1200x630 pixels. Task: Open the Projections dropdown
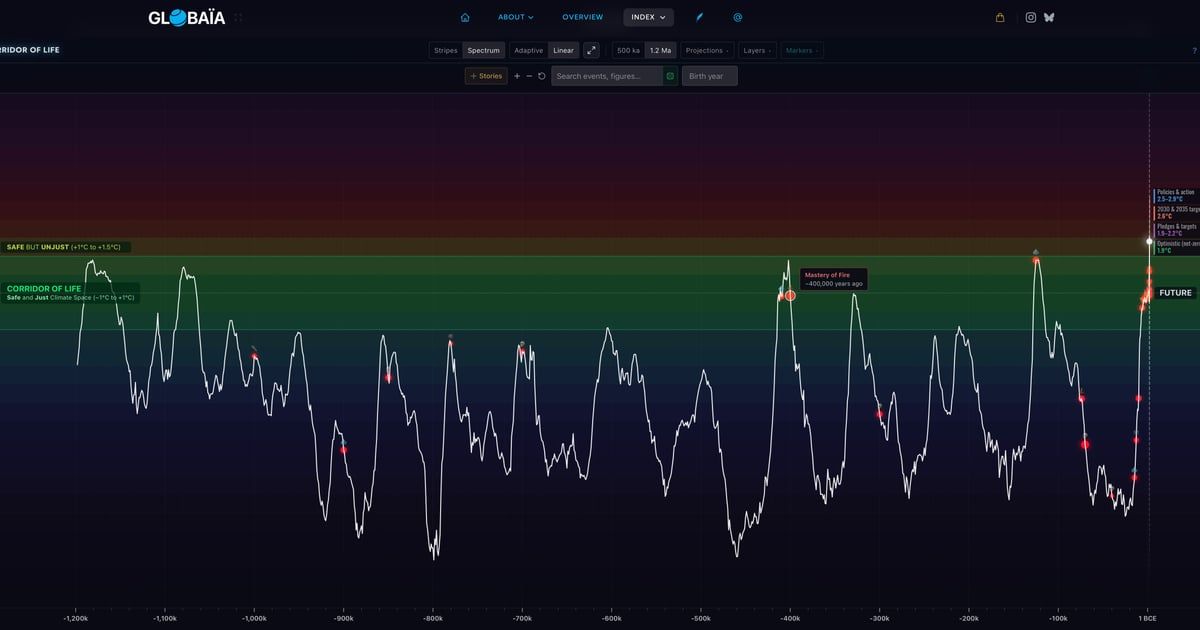coord(706,50)
